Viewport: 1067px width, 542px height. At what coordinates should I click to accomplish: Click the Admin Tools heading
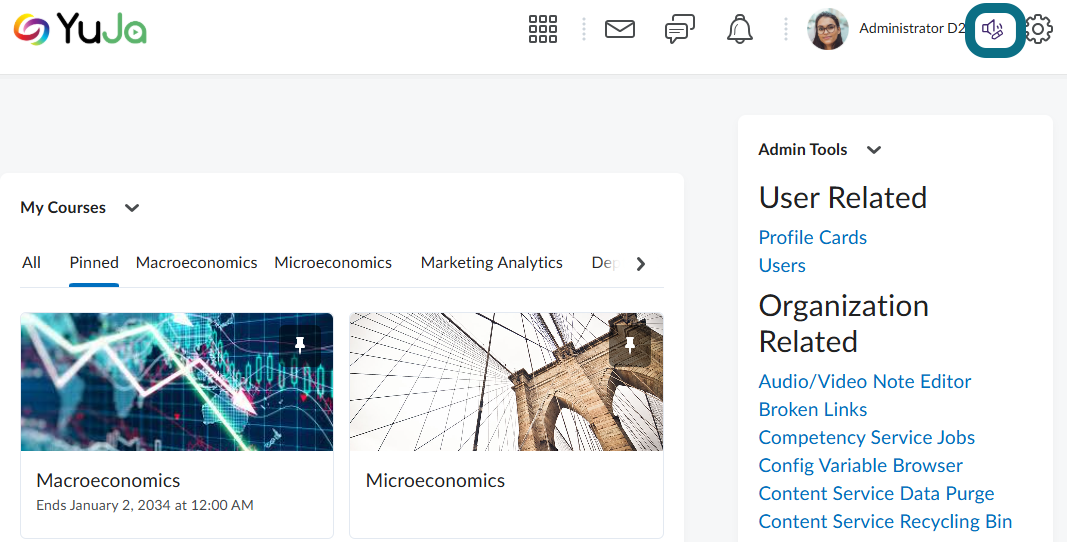coord(803,150)
